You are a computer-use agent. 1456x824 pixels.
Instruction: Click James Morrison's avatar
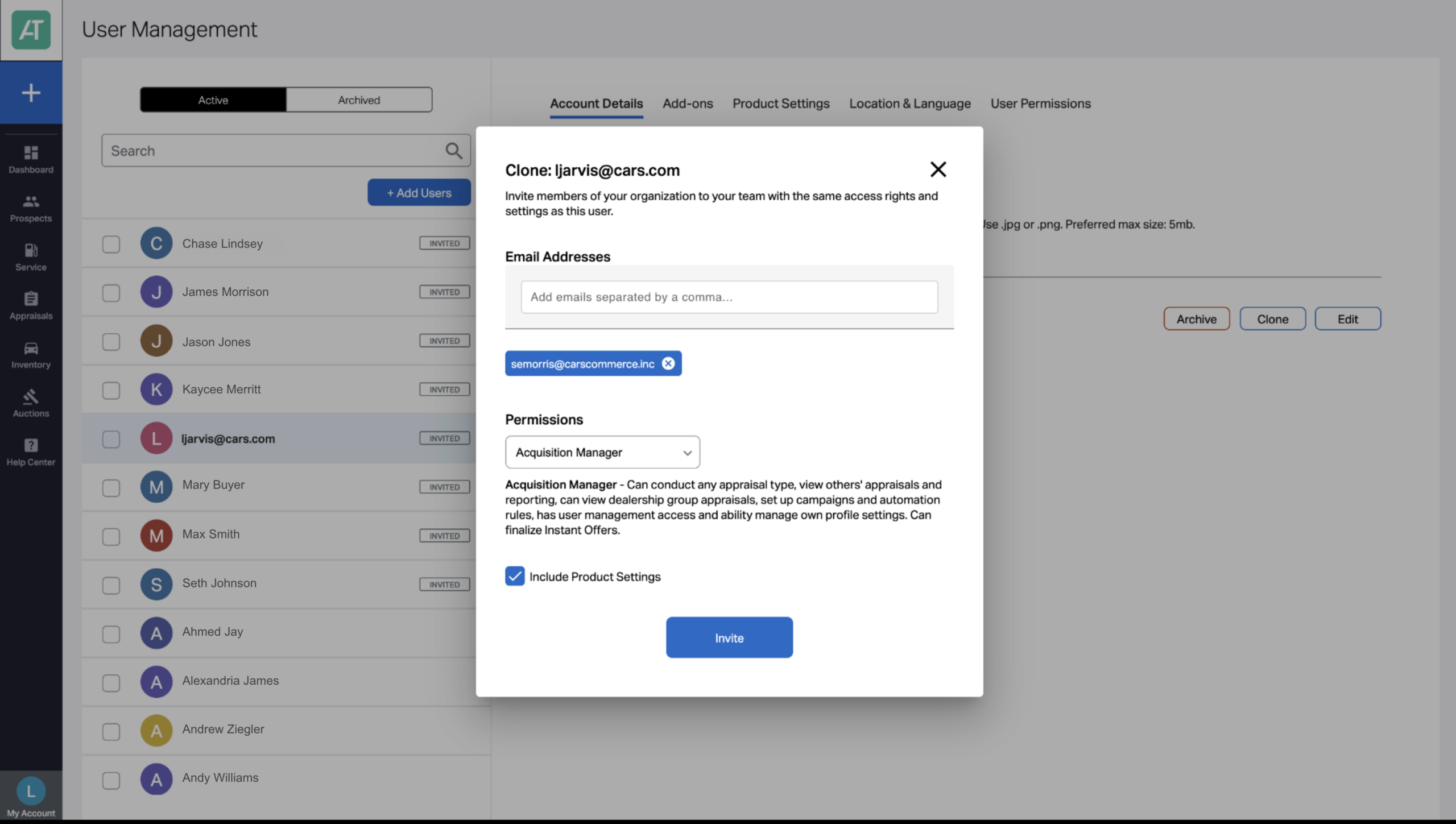point(156,292)
